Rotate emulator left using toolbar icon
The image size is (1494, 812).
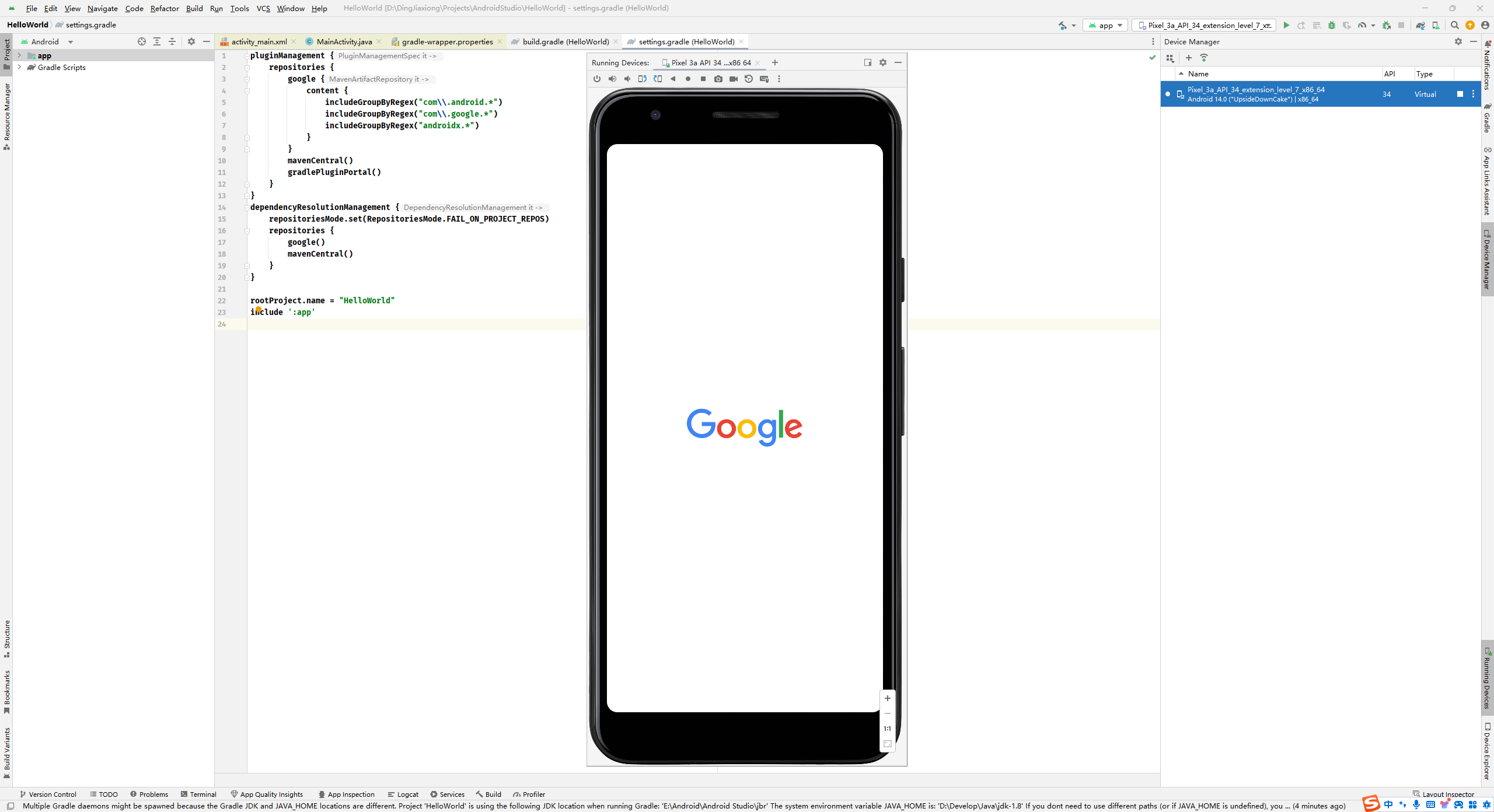click(643, 79)
